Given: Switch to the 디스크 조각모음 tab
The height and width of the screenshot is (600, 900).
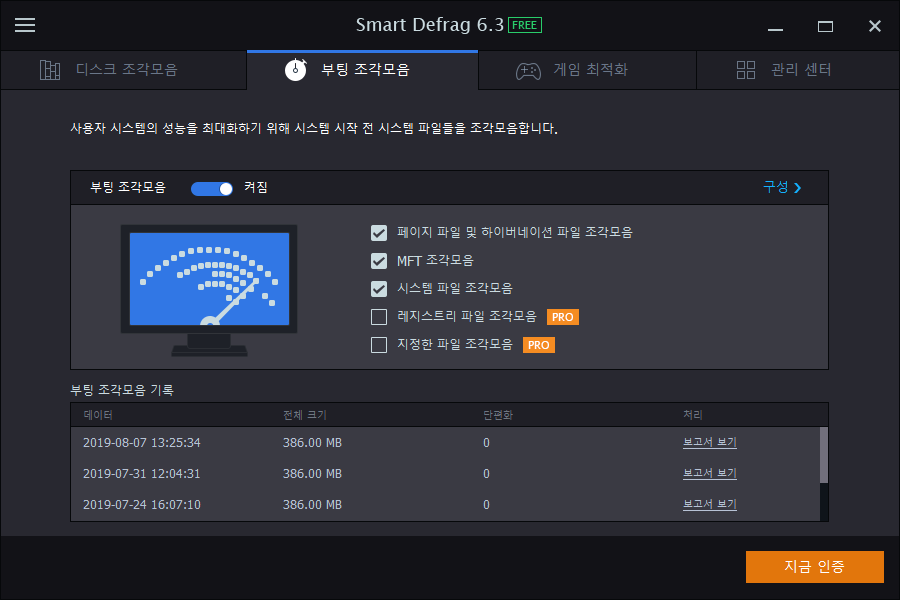Looking at the screenshot, I should (x=124, y=70).
